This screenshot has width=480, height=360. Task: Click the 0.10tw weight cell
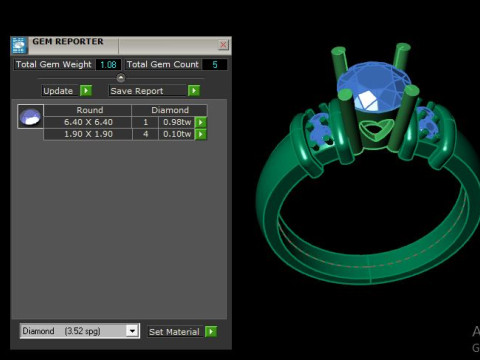[x=177, y=134]
